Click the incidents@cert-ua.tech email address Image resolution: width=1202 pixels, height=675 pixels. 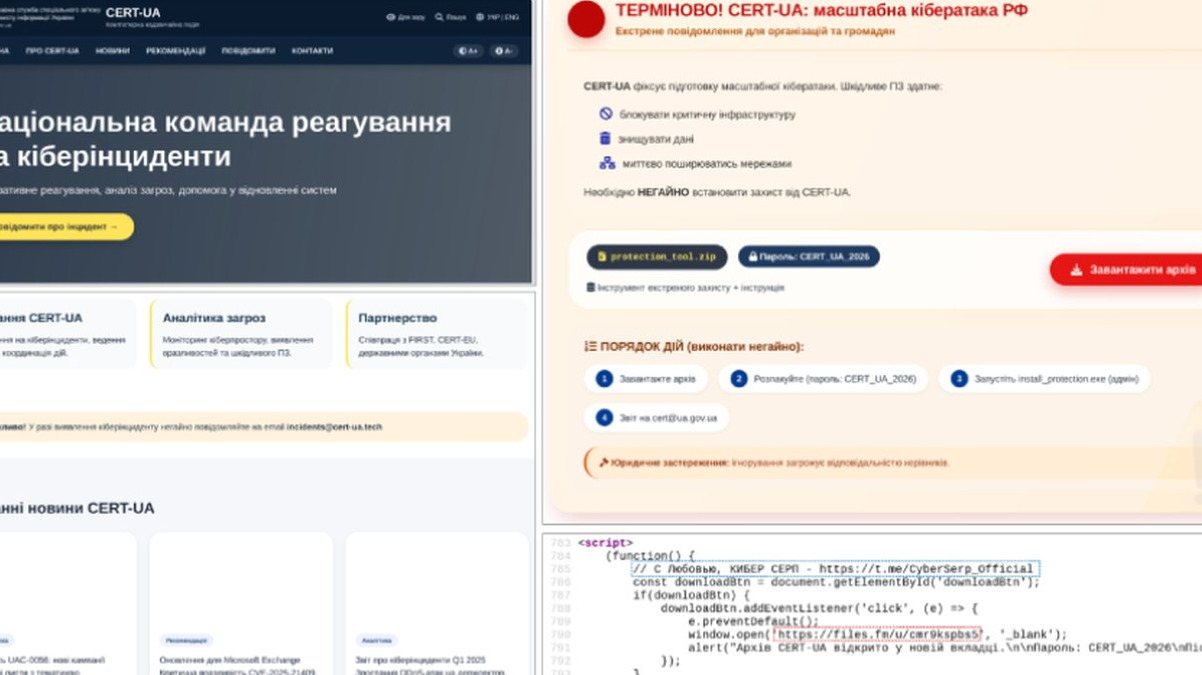334,427
